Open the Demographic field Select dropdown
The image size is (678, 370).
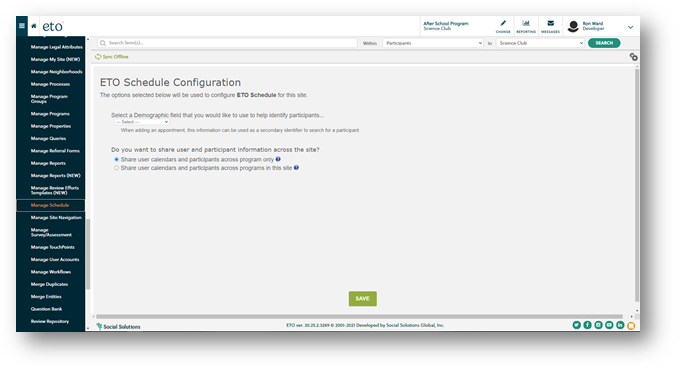pyautogui.click(x=142, y=122)
